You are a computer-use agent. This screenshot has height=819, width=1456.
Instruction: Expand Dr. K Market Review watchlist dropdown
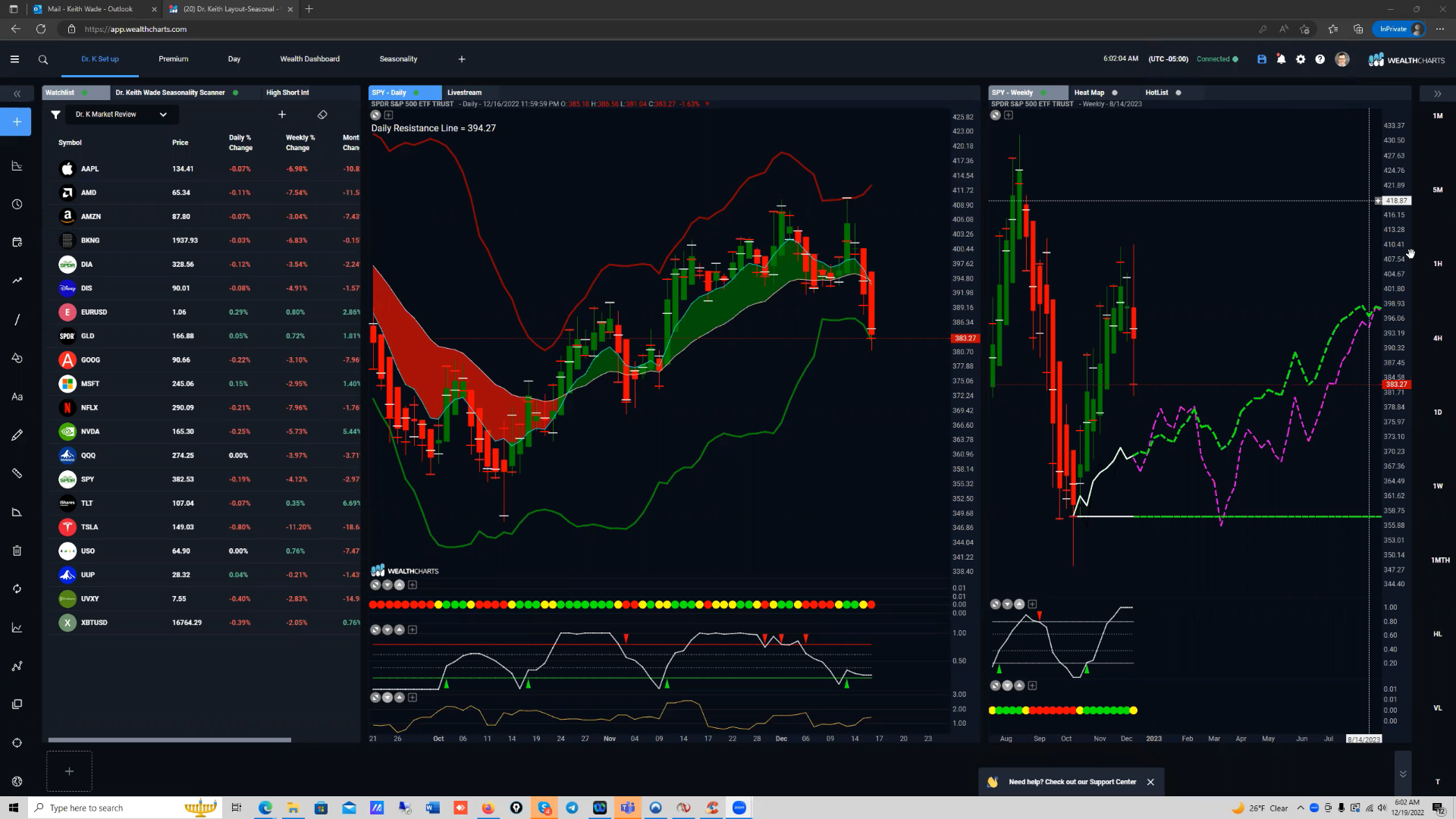[x=163, y=115]
